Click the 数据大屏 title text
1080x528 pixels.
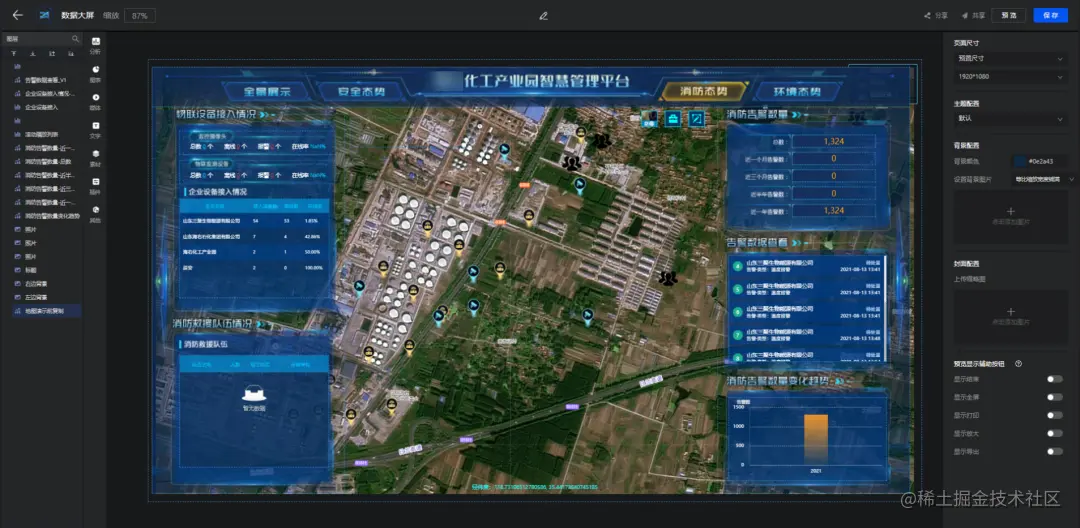tap(77, 15)
